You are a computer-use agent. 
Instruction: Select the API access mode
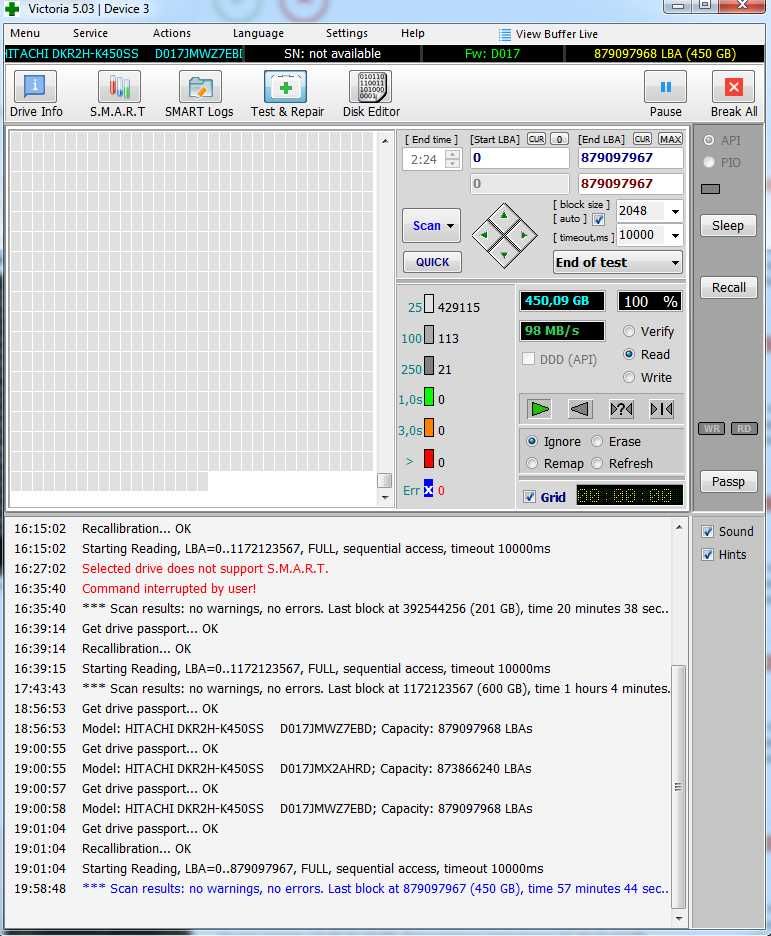point(709,140)
